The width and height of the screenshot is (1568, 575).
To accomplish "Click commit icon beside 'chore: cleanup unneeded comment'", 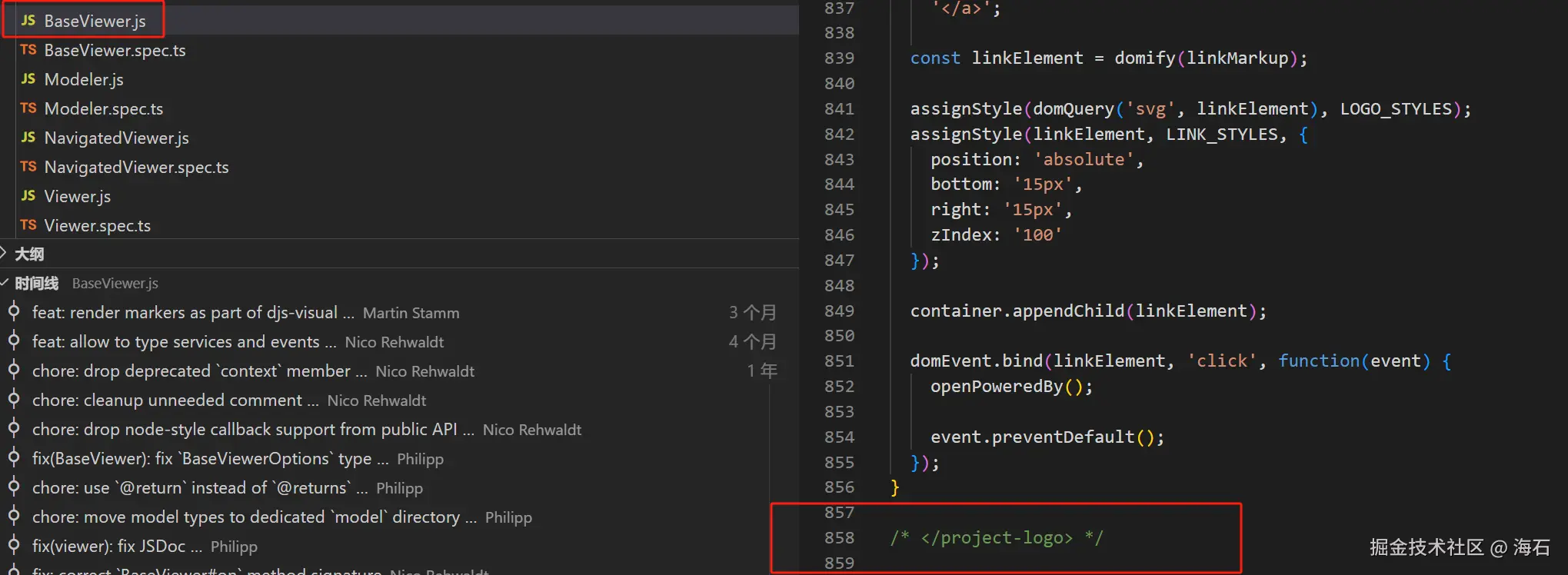I will point(14,399).
